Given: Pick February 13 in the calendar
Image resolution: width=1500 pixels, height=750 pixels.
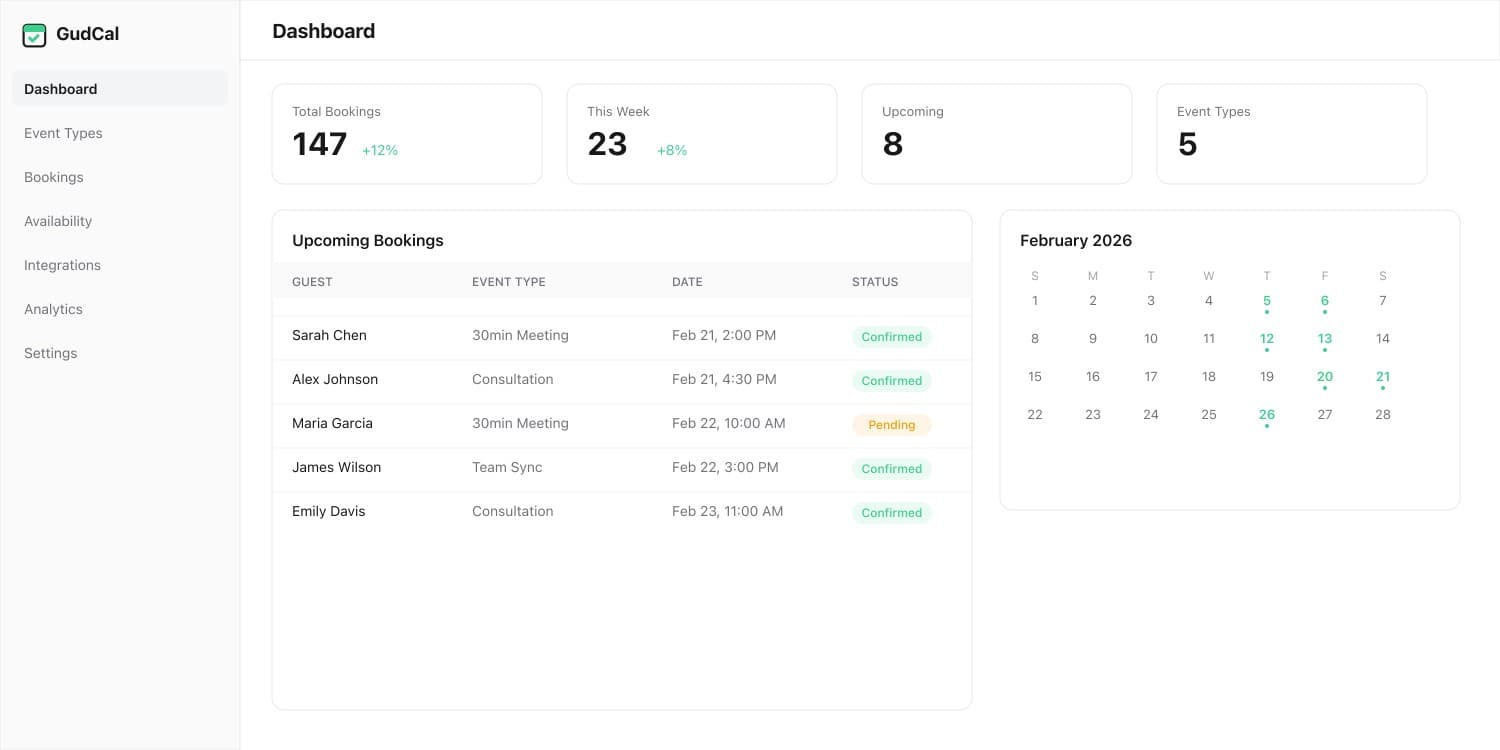Looking at the screenshot, I should [1324, 339].
